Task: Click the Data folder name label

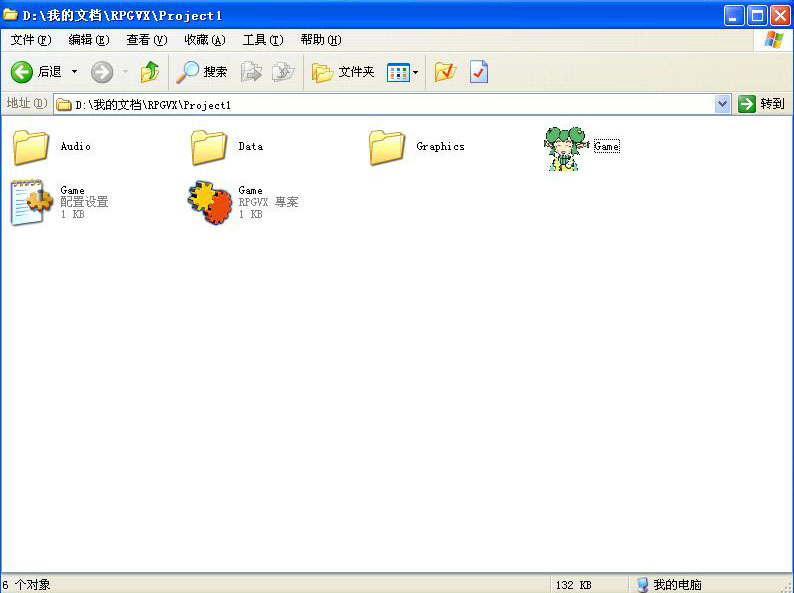Action: 251,146
